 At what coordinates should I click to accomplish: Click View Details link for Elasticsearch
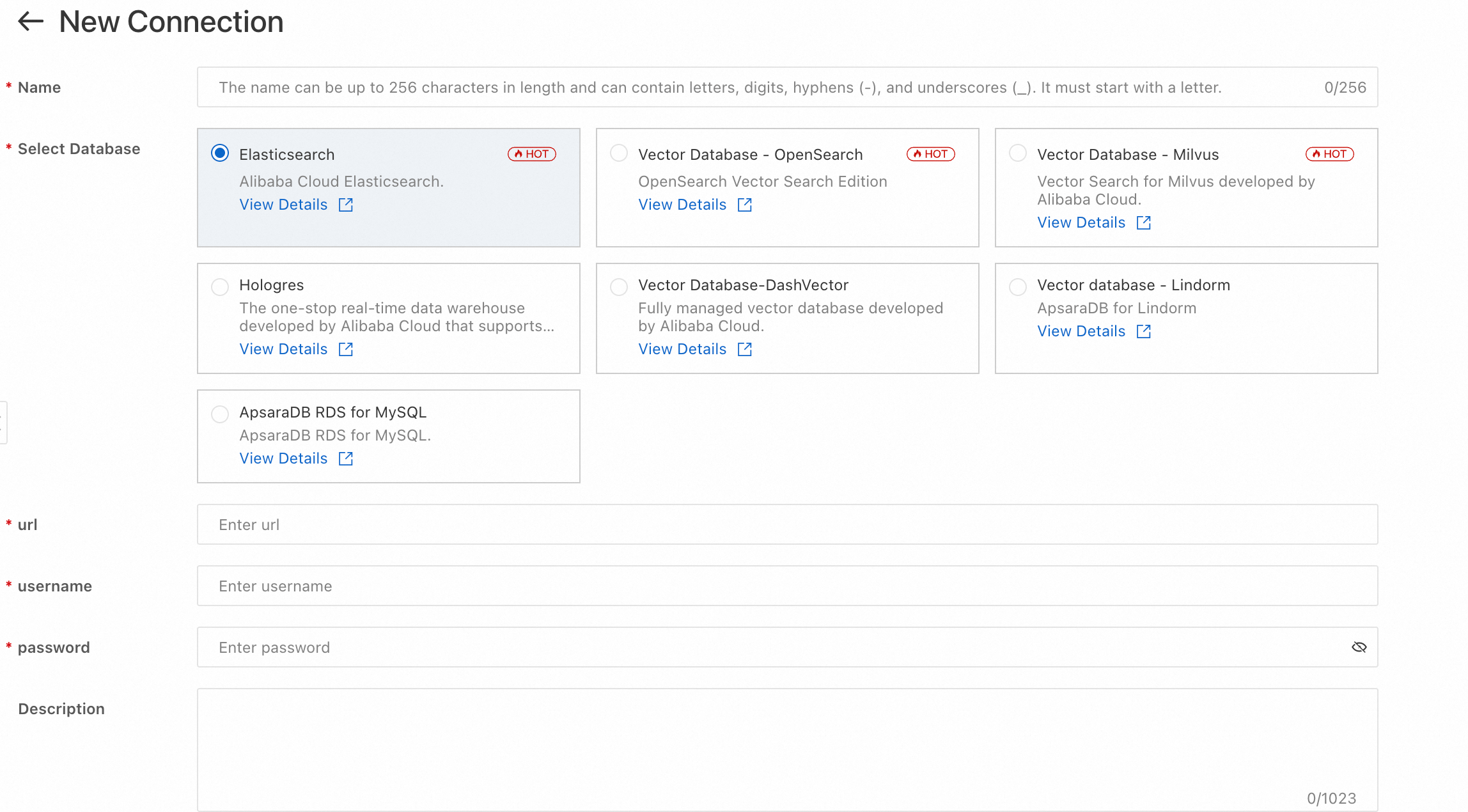pos(283,205)
